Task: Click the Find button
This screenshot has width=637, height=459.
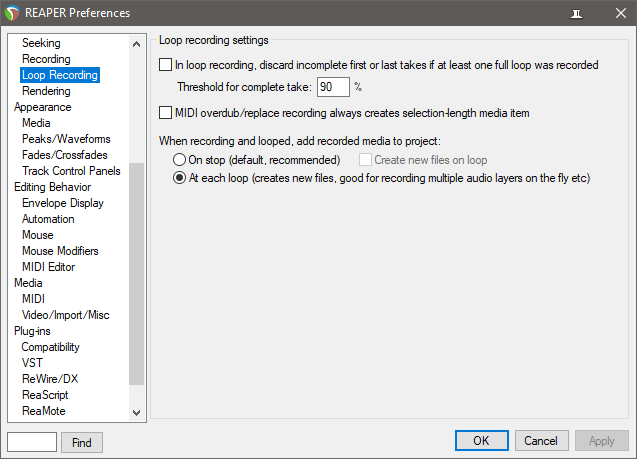Action: 82,442
